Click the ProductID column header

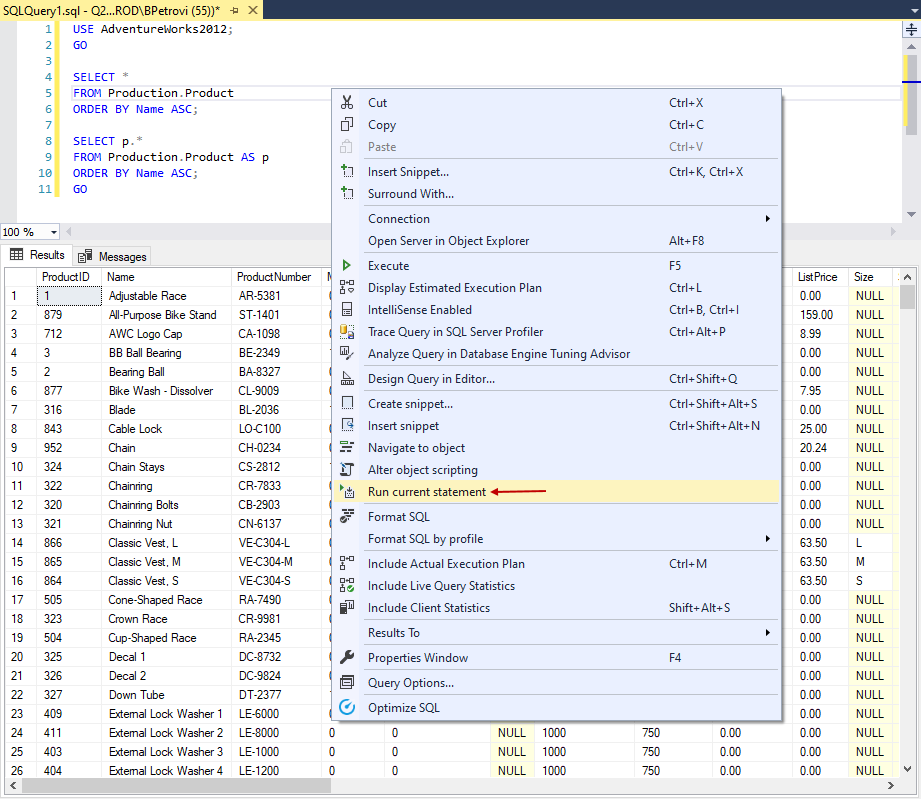69,277
